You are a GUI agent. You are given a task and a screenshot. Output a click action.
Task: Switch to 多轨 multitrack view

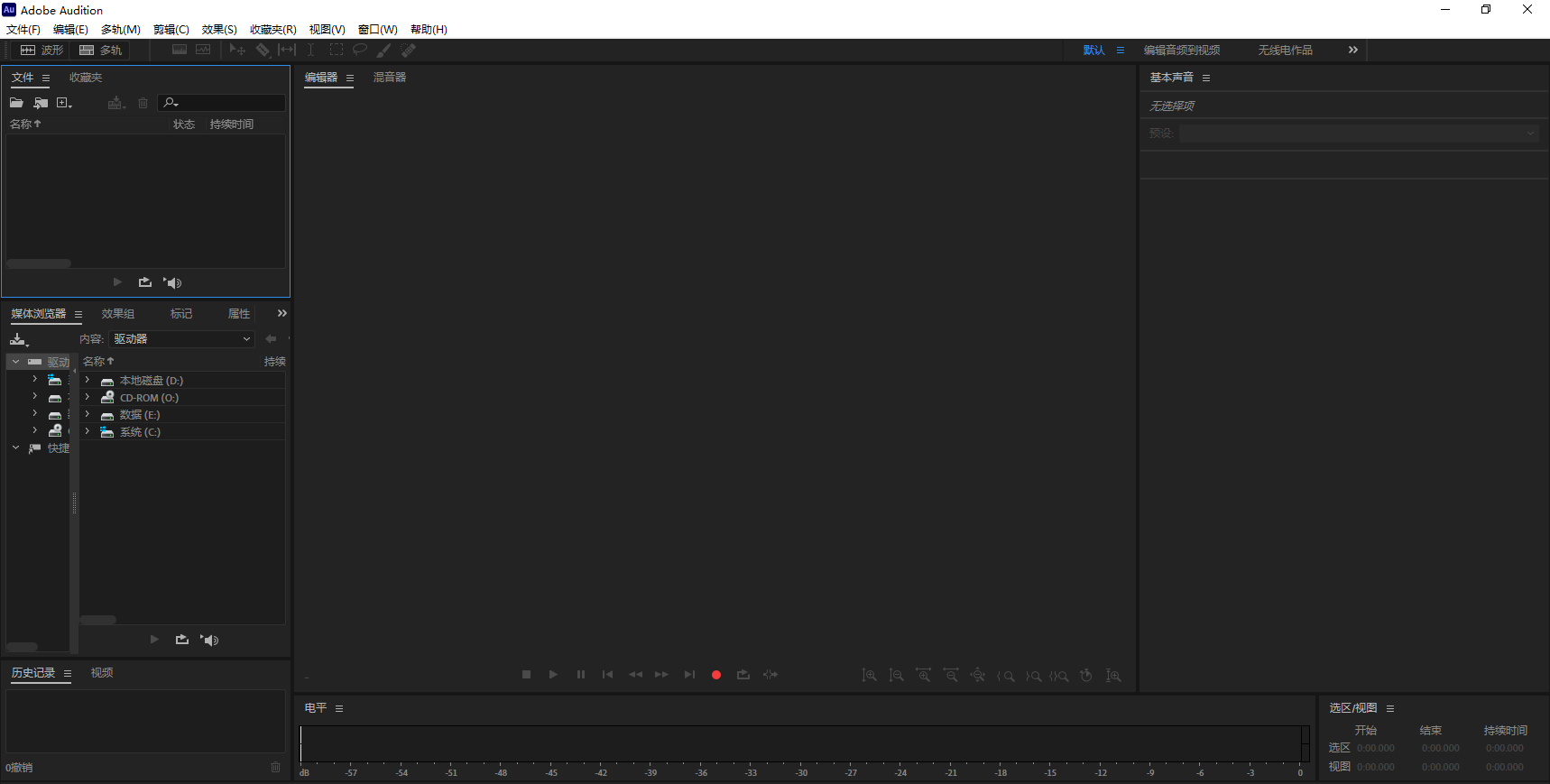[100, 51]
